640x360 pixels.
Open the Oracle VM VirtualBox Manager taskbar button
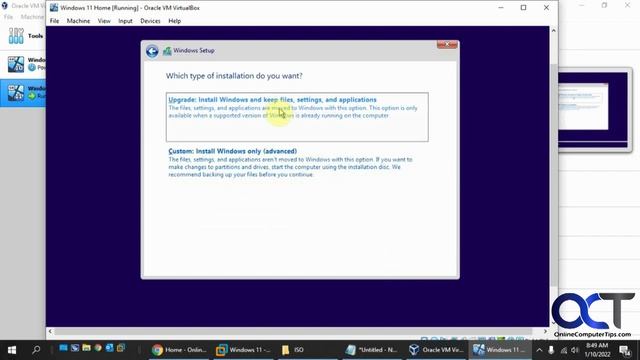(437, 350)
